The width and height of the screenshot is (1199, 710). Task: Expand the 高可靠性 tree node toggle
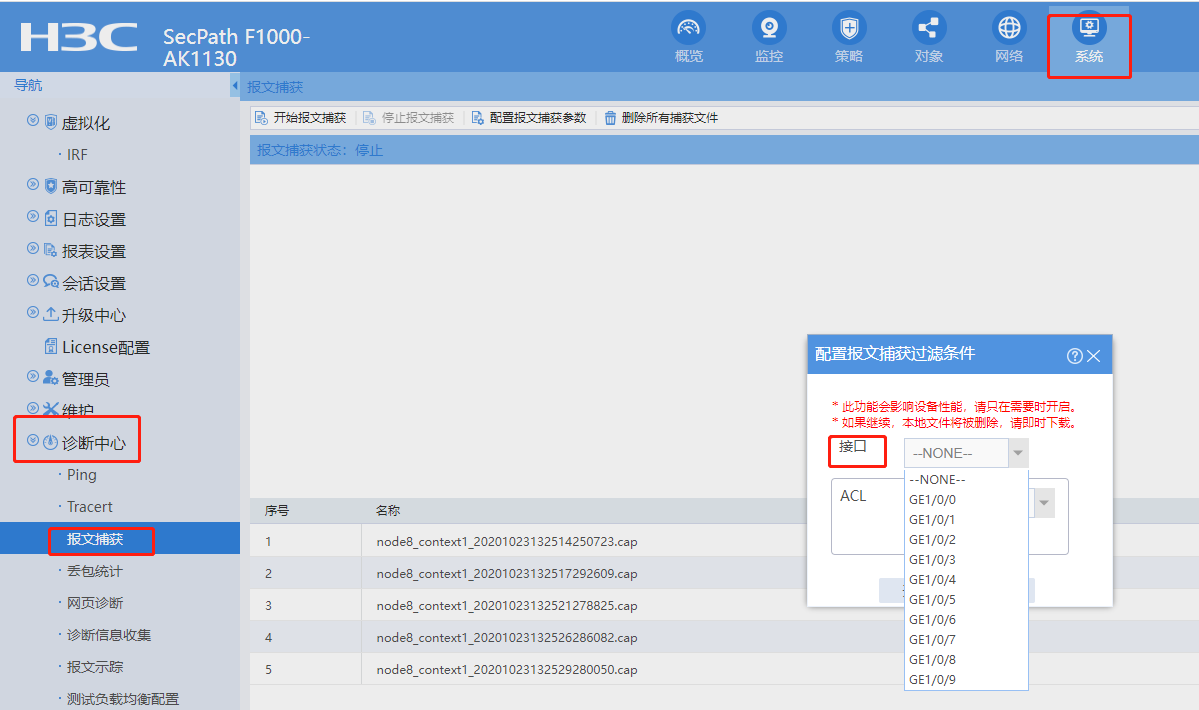point(33,184)
